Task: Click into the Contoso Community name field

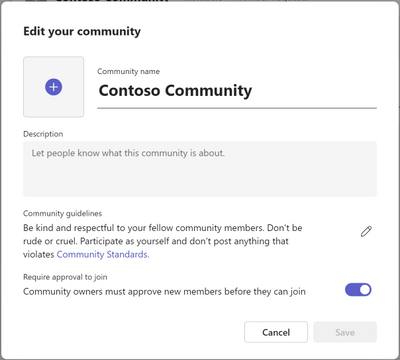Action: tap(237, 91)
